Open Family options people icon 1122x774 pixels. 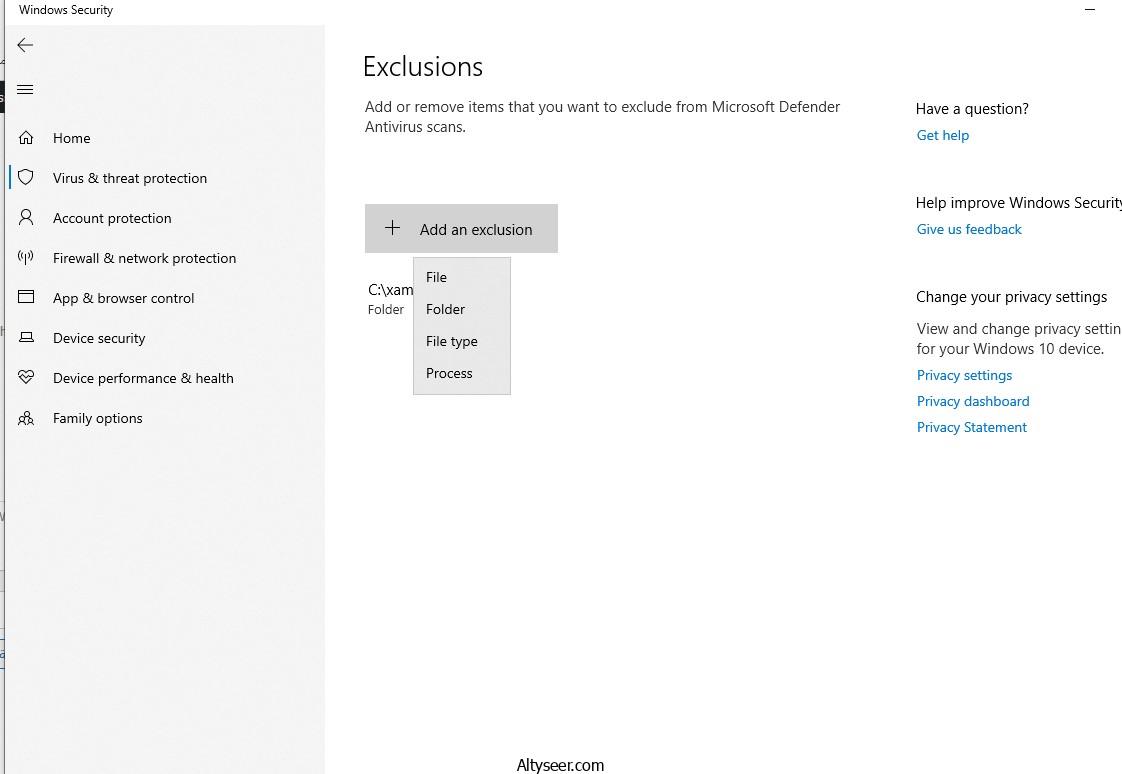pos(26,418)
